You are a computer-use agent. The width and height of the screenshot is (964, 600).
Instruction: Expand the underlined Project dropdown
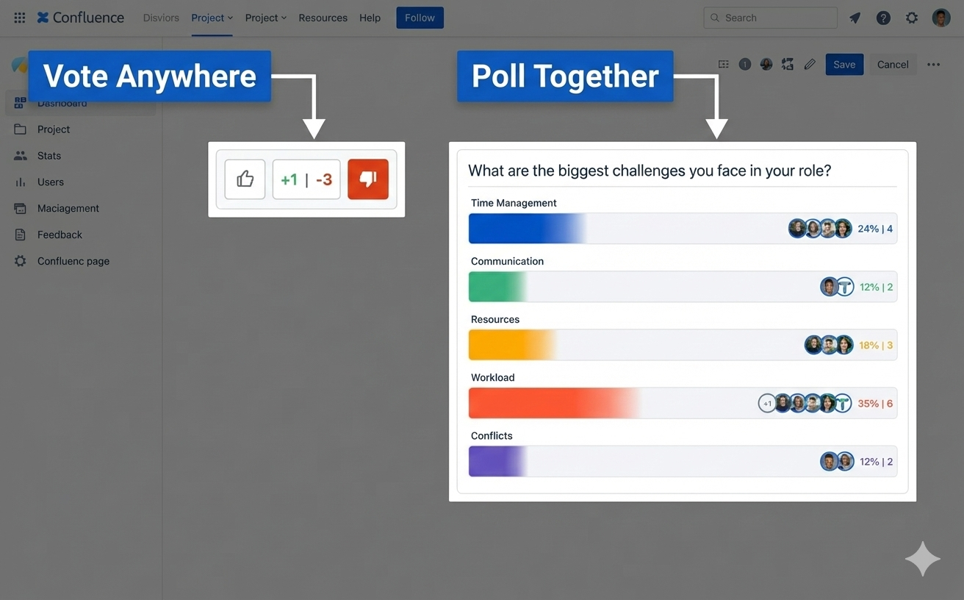pos(212,18)
